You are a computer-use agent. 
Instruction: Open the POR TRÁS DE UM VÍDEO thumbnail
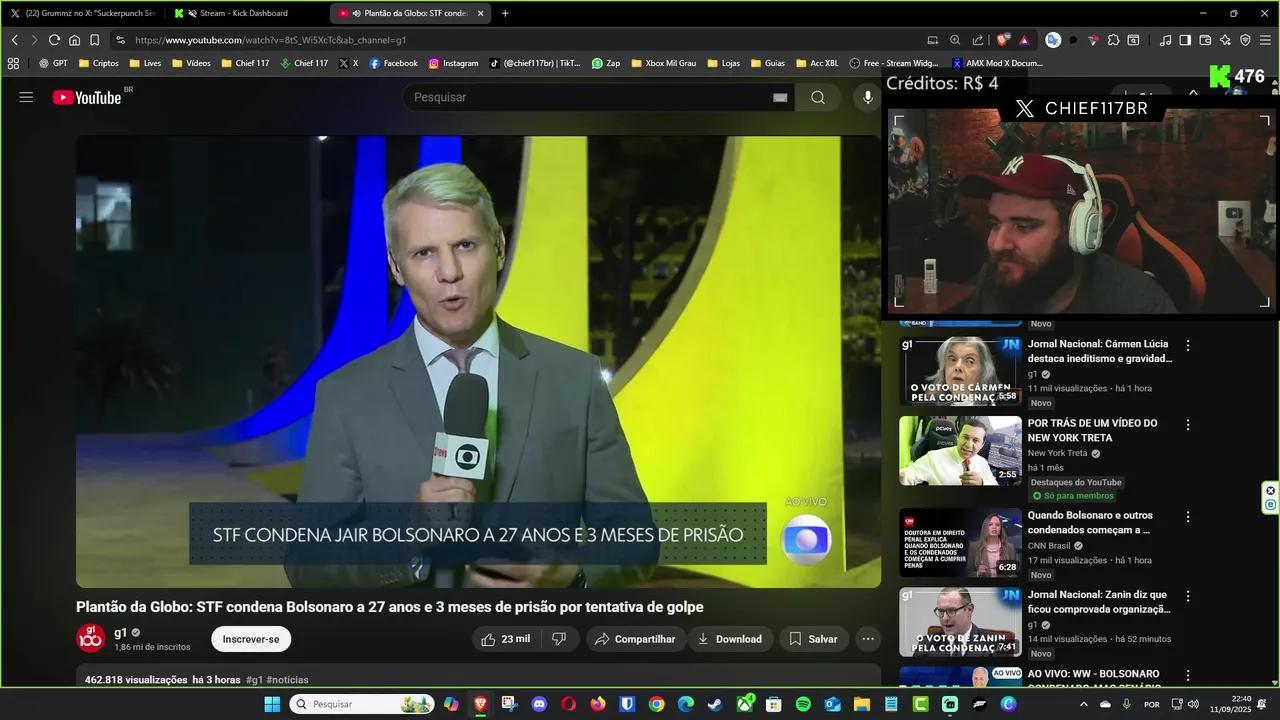click(x=960, y=450)
